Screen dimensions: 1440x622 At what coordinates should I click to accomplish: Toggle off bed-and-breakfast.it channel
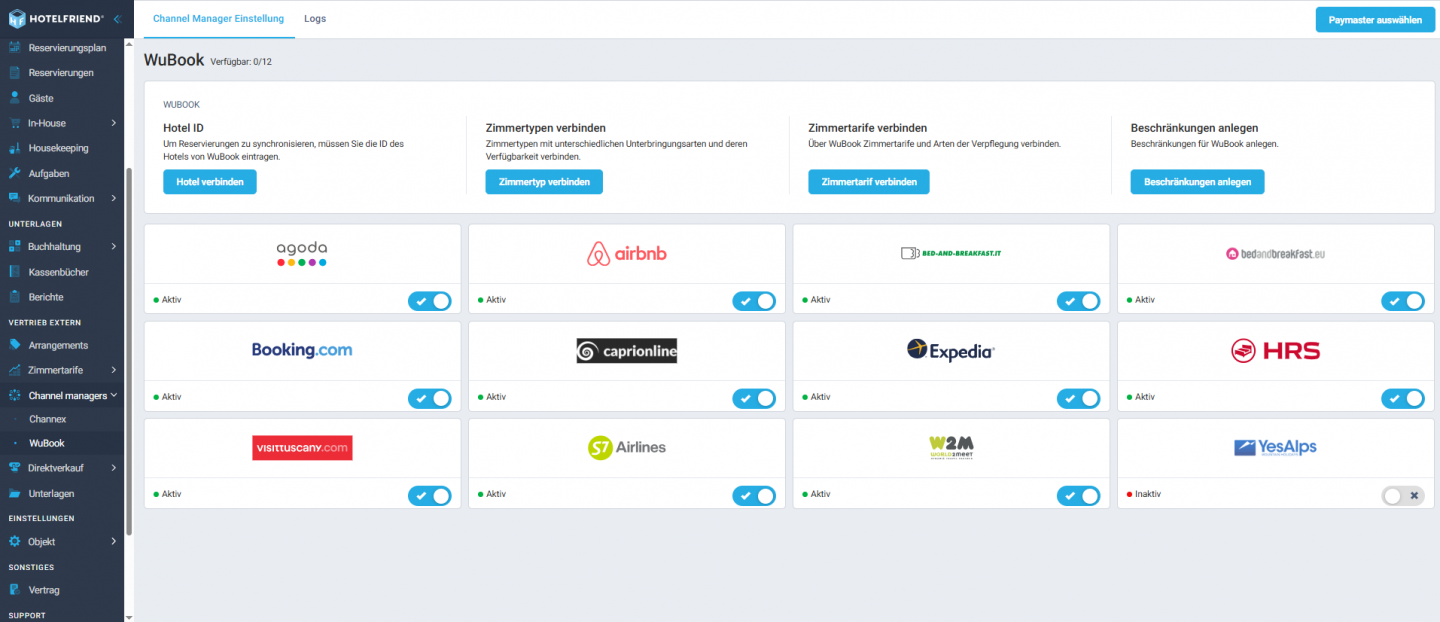pos(1078,301)
